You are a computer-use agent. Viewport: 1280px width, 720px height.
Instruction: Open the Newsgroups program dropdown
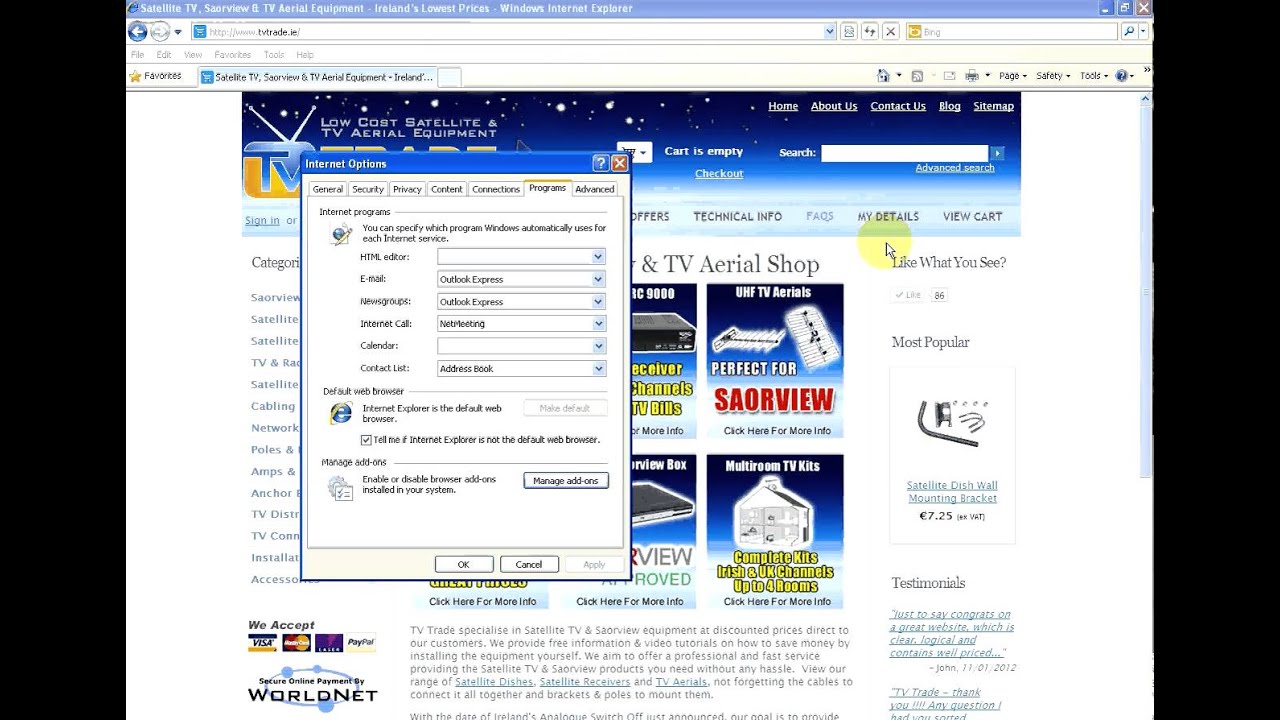(598, 301)
